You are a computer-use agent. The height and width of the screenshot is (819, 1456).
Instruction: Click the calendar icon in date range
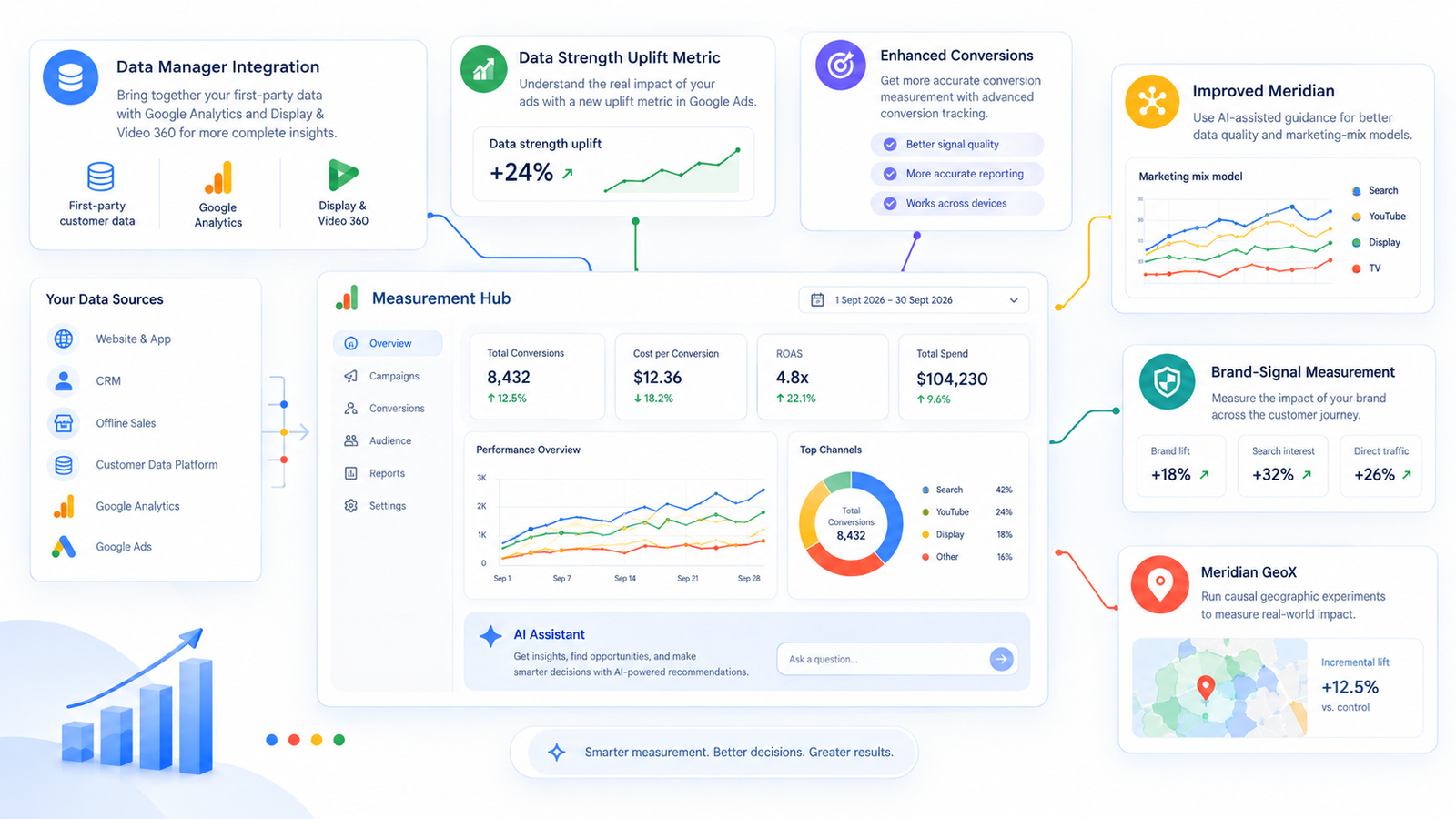click(817, 299)
